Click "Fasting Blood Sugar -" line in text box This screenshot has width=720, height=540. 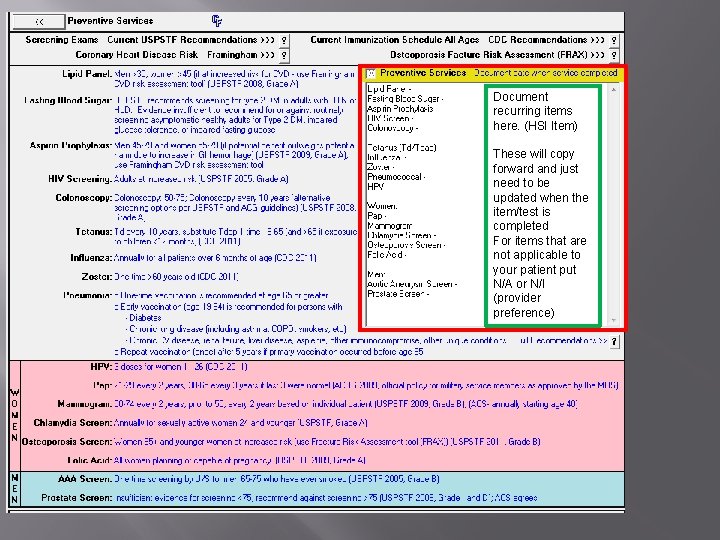405,99
